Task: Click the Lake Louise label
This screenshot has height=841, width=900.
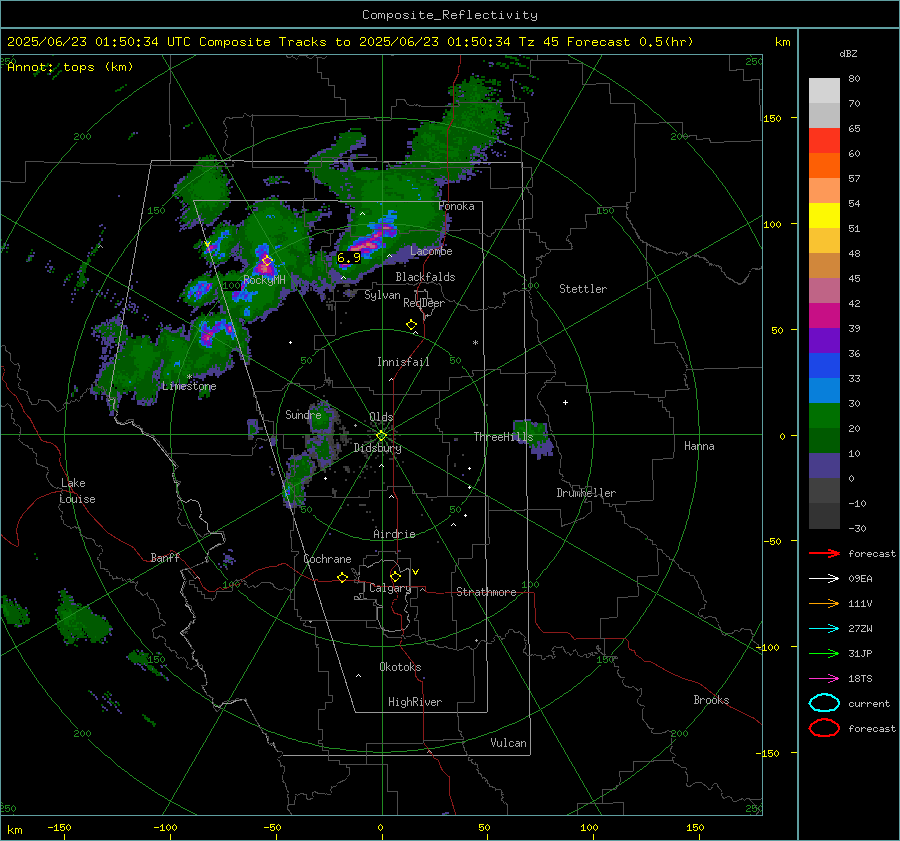Action: (77, 491)
